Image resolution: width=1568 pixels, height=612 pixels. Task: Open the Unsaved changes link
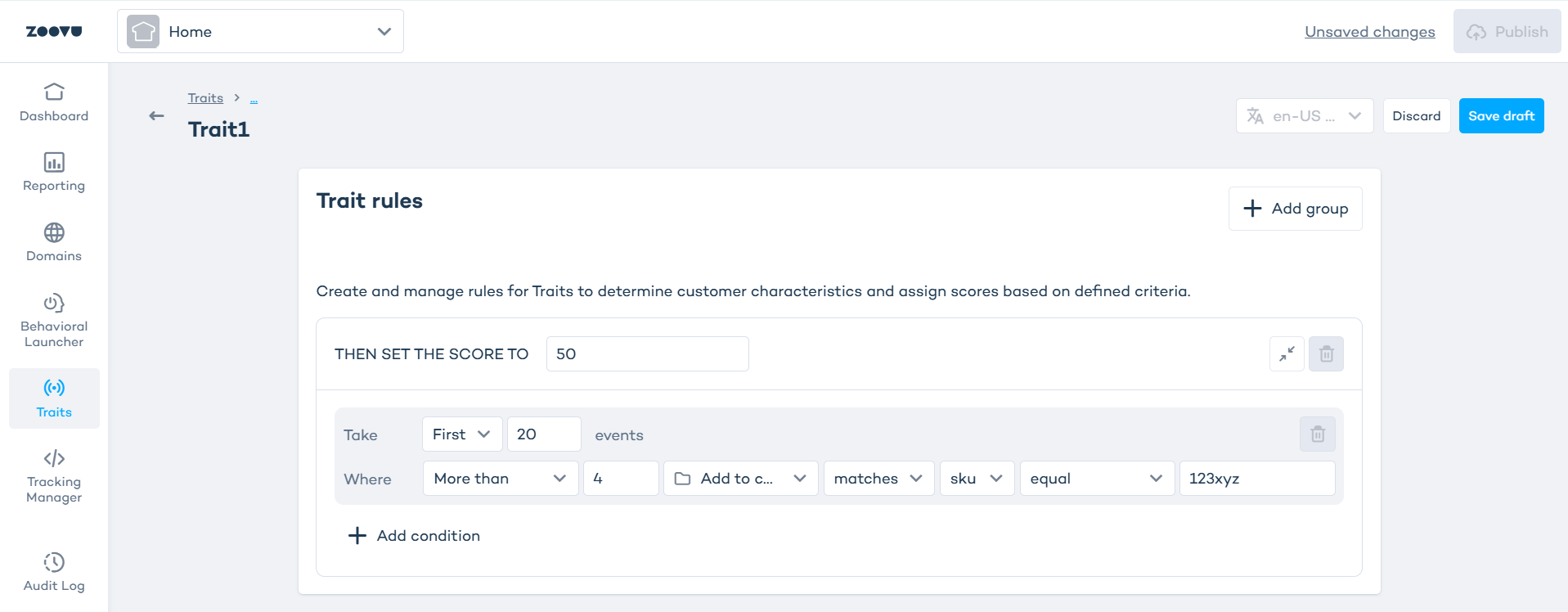click(1369, 32)
